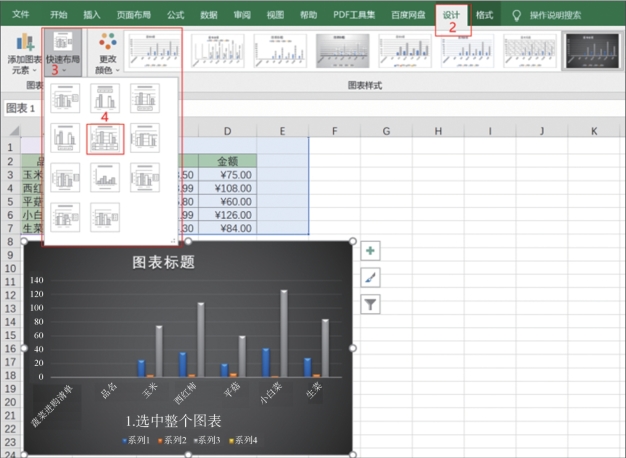This screenshot has height=458, width=626.
Task: Click the 系列4 legend entry
Action: point(243,440)
